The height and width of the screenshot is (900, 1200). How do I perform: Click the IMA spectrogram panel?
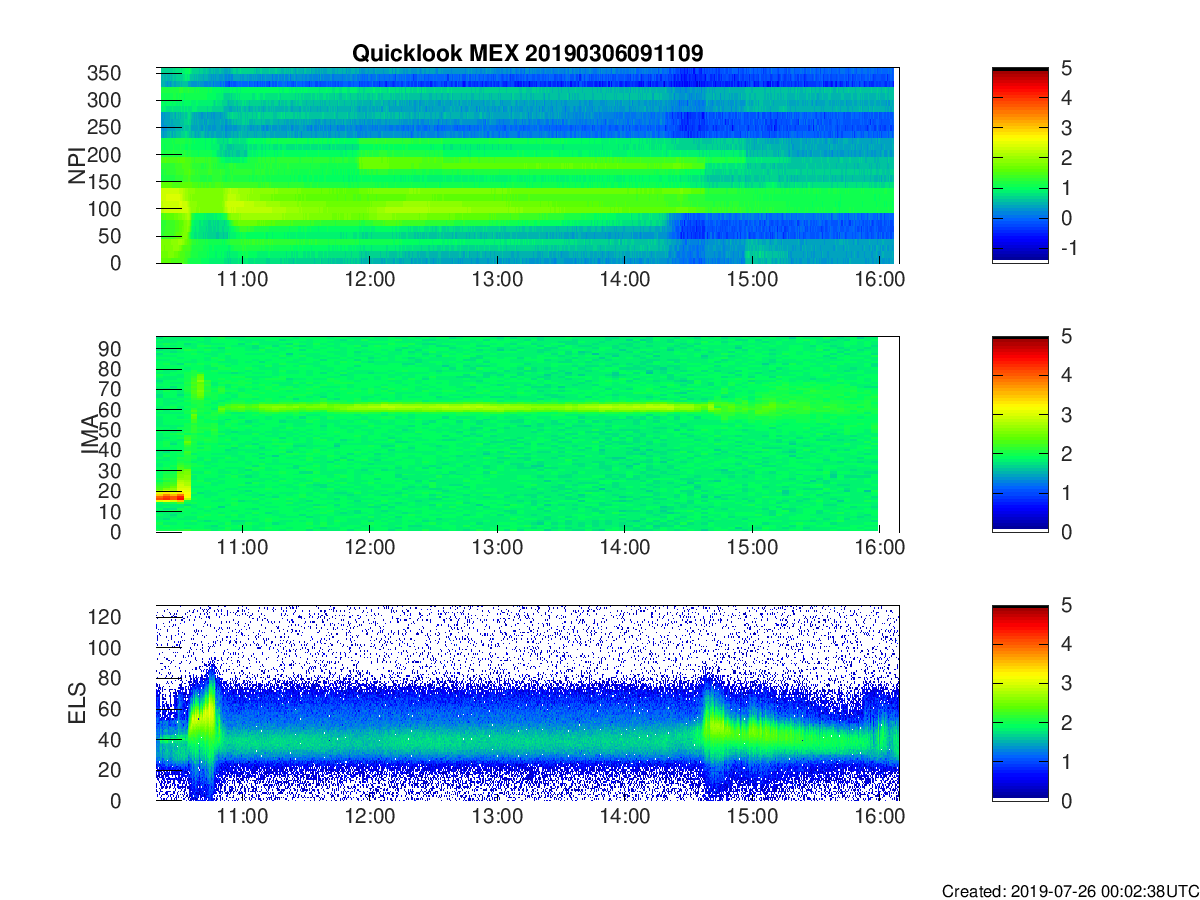pyautogui.click(x=527, y=434)
